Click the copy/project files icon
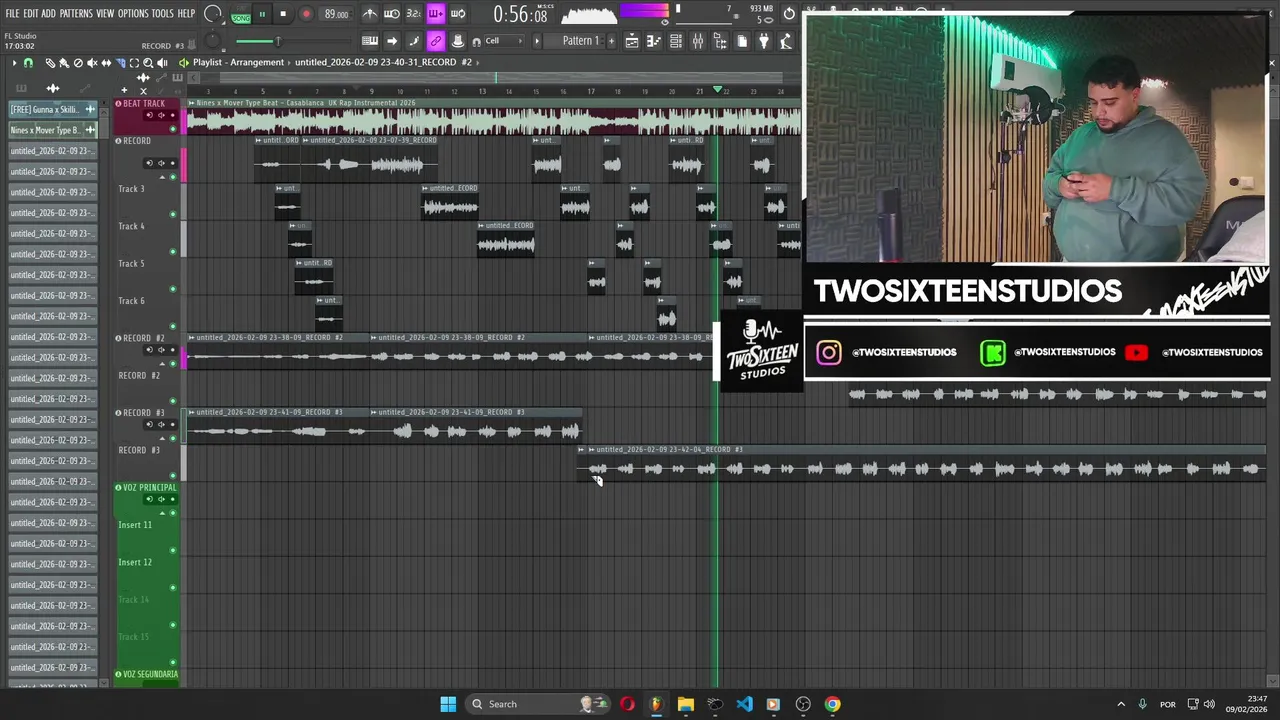Viewport: 1280px width, 720px height. tap(742, 41)
